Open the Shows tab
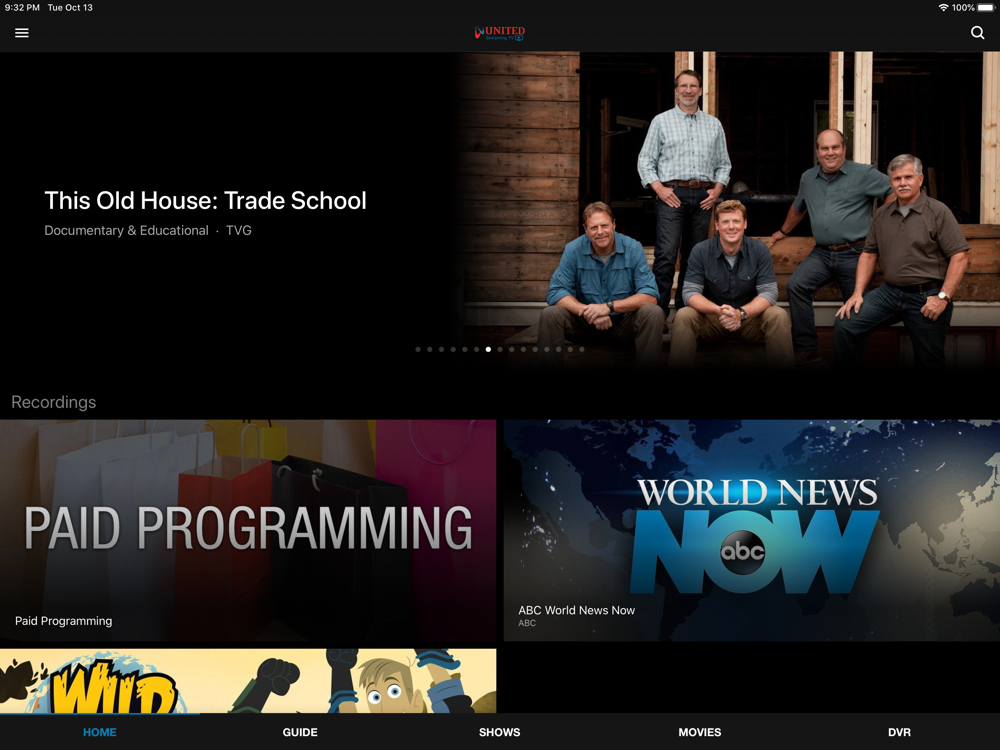This screenshot has height=750, width=1000. (x=499, y=732)
